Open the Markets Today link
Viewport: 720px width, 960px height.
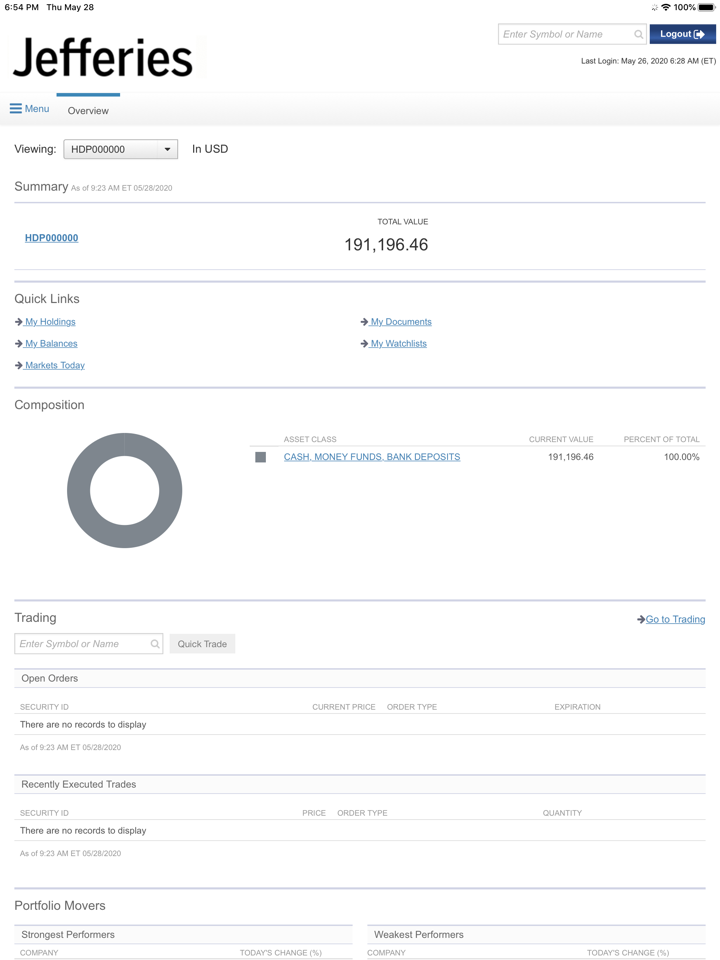click(x=54, y=366)
